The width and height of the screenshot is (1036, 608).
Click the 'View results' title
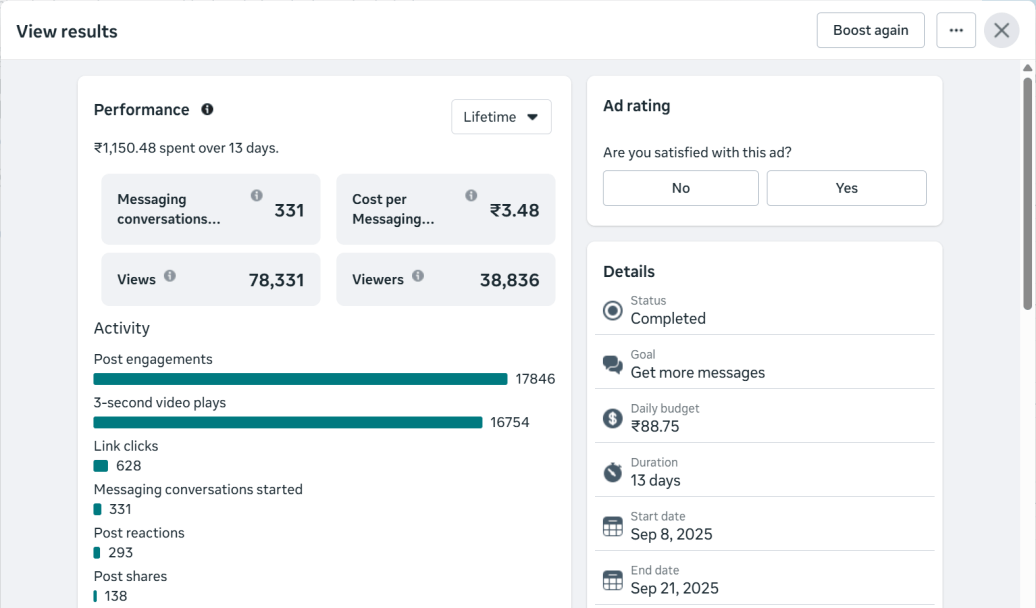tap(67, 32)
